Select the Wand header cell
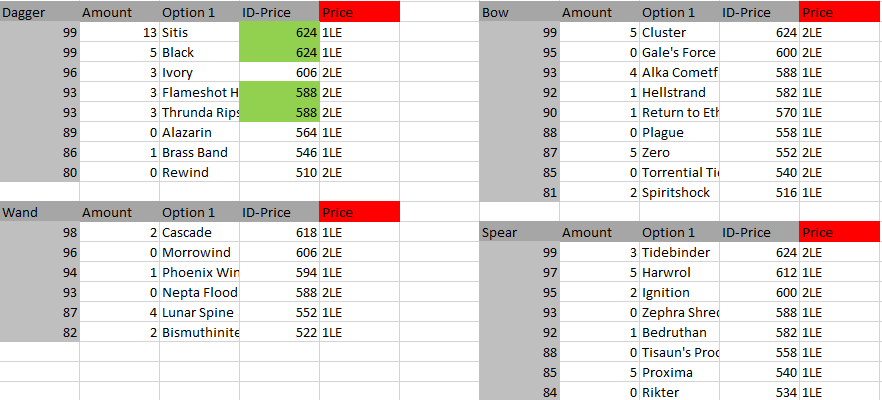Viewport: 882px width, 400px height. (x=40, y=212)
